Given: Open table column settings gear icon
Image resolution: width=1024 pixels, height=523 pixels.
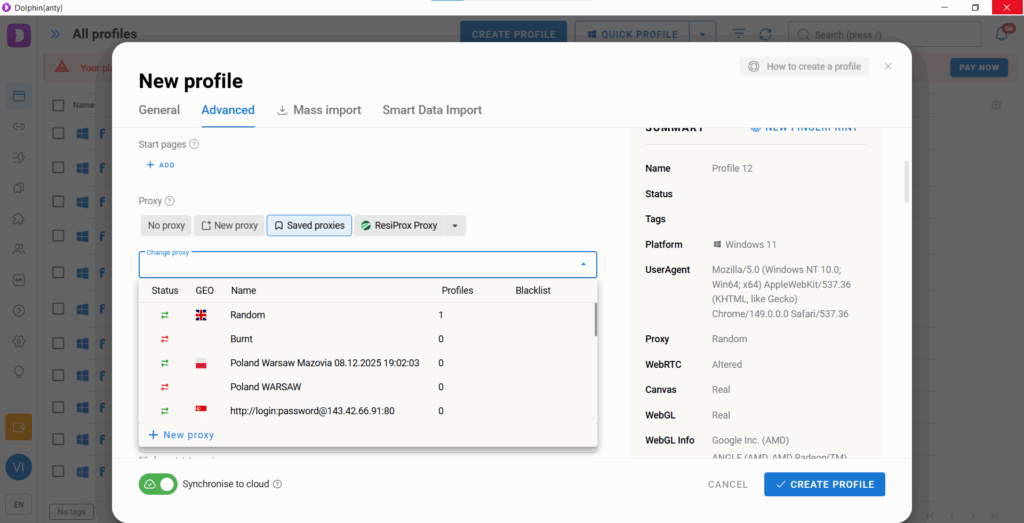Looking at the screenshot, I should pos(996,104).
